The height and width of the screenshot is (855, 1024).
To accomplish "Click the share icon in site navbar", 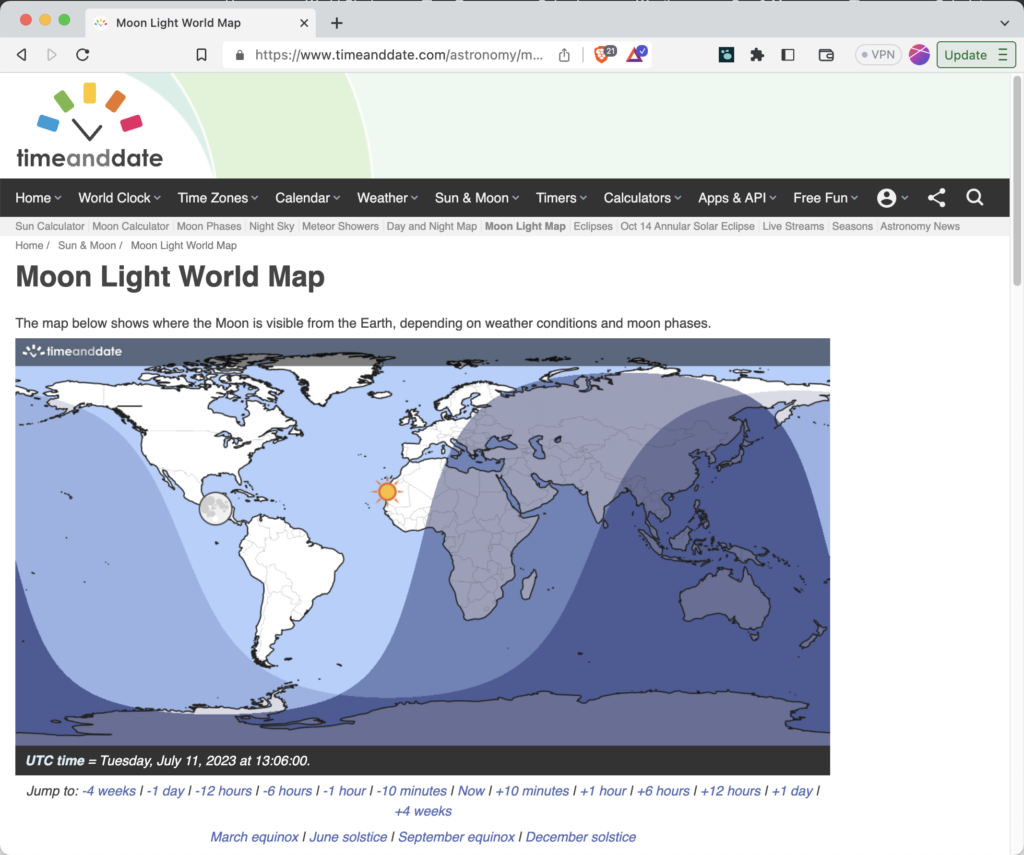I will coord(936,197).
